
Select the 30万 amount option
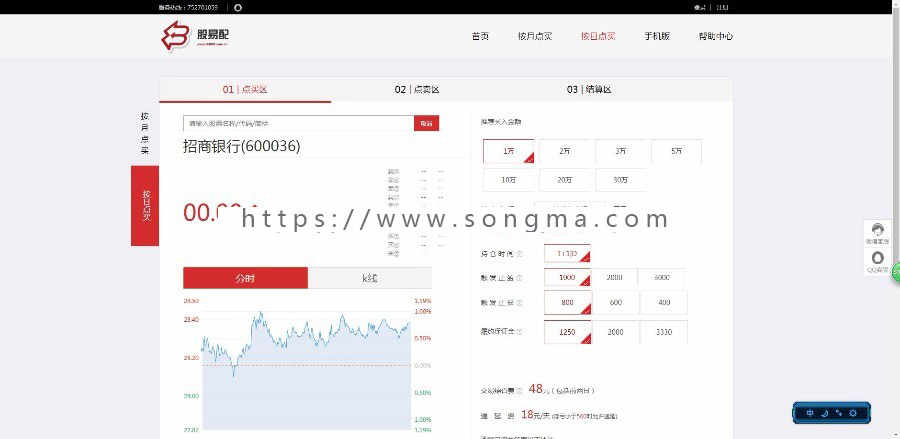pos(621,180)
